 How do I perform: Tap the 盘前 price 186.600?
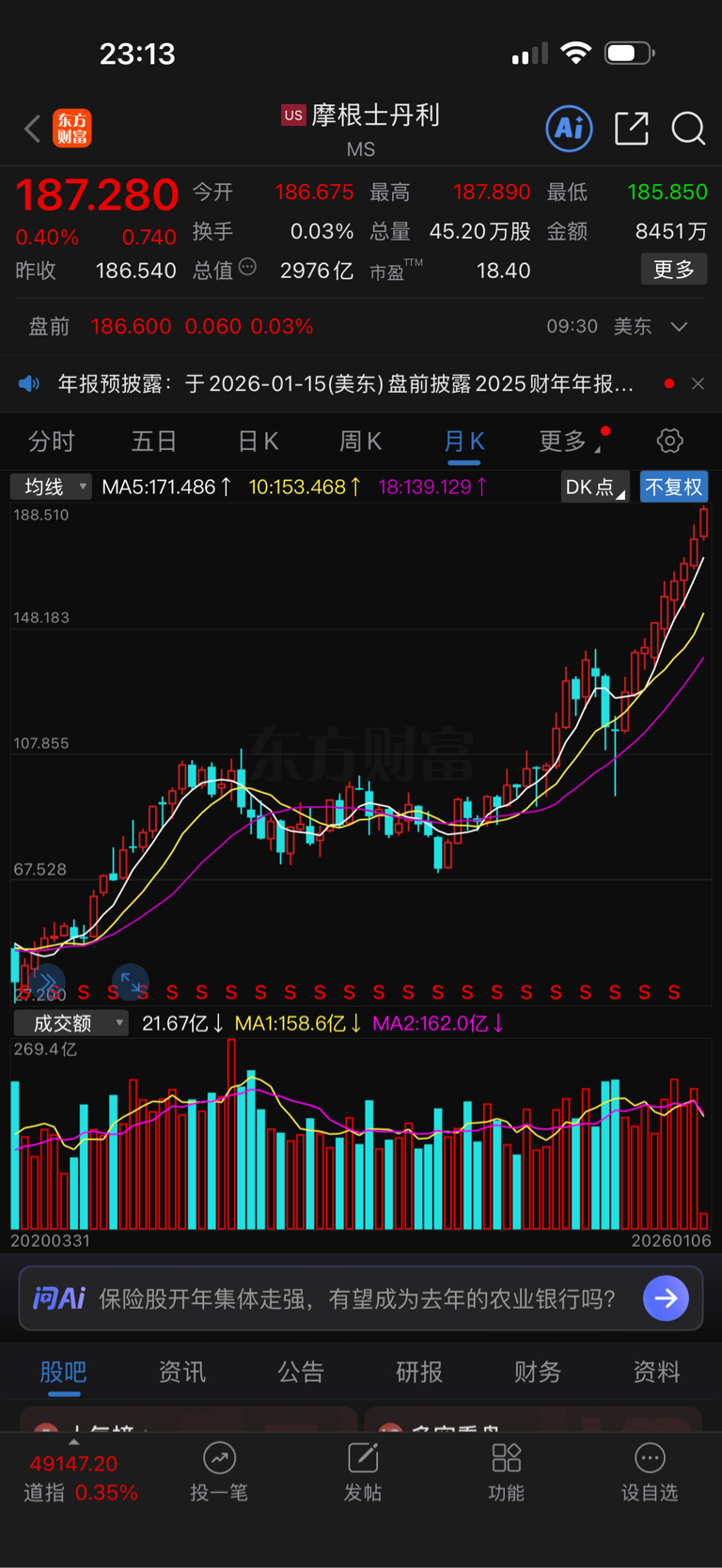pos(132,327)
